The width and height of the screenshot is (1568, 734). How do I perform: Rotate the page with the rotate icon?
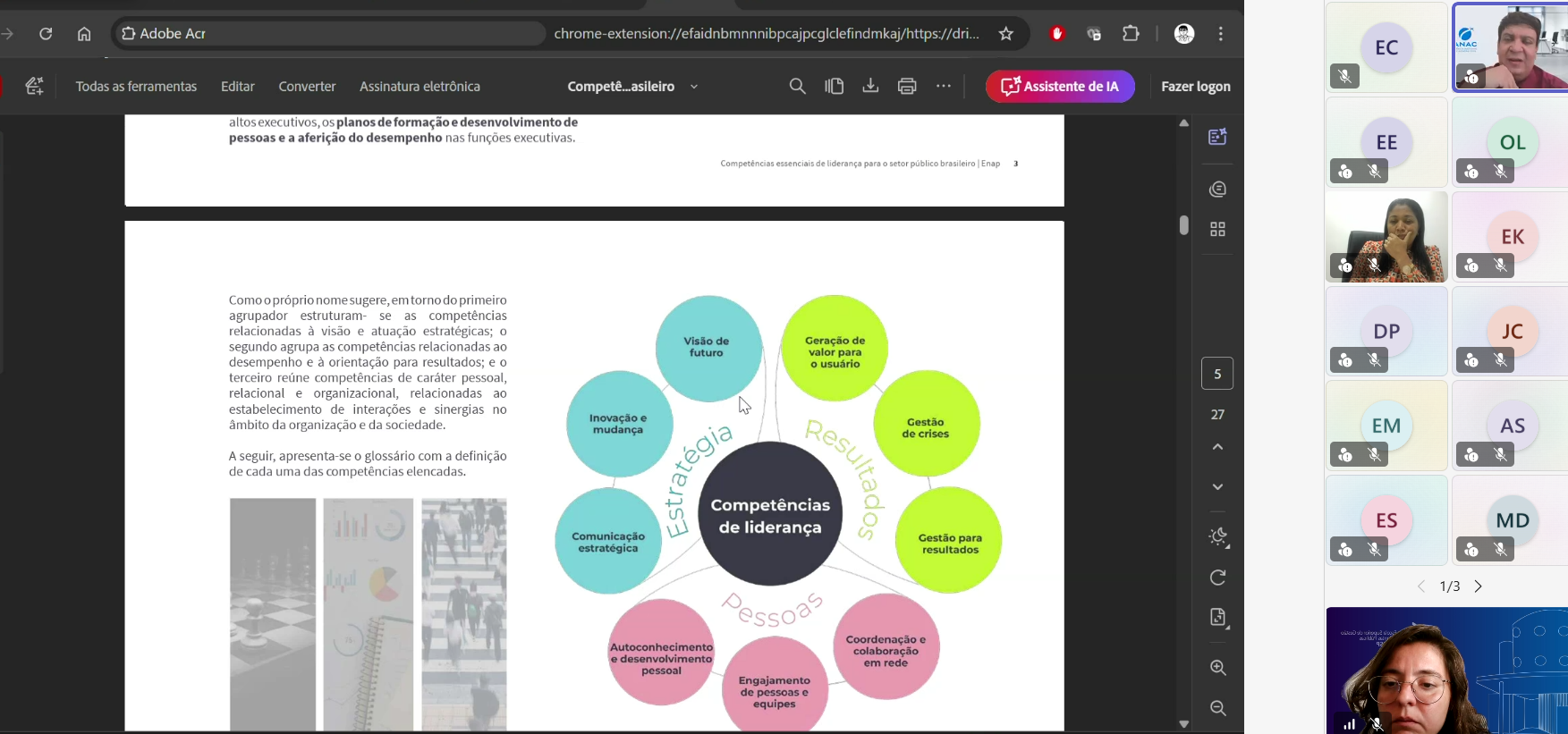pyautogui.click(x=1217, y=578)
